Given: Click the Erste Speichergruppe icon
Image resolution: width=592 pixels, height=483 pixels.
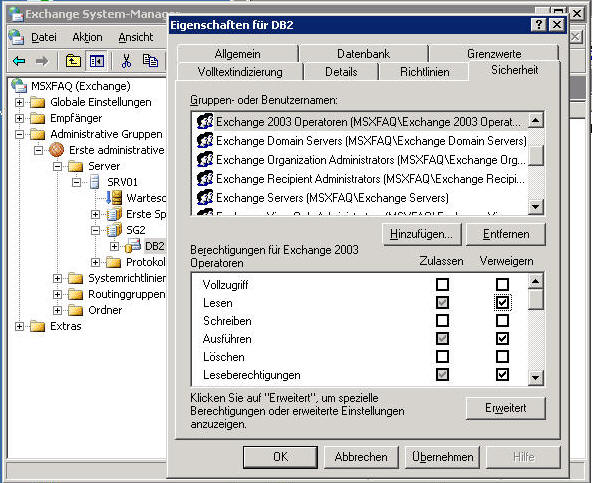Looking at the screenshot, I should point(114,214).
